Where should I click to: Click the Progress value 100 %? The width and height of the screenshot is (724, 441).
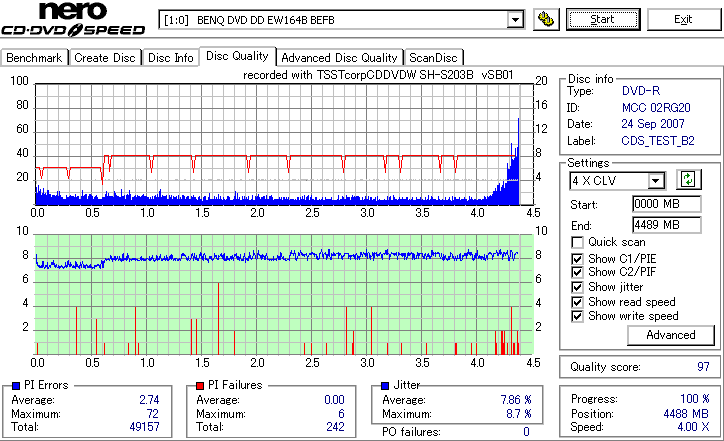[x=695, y=399]
